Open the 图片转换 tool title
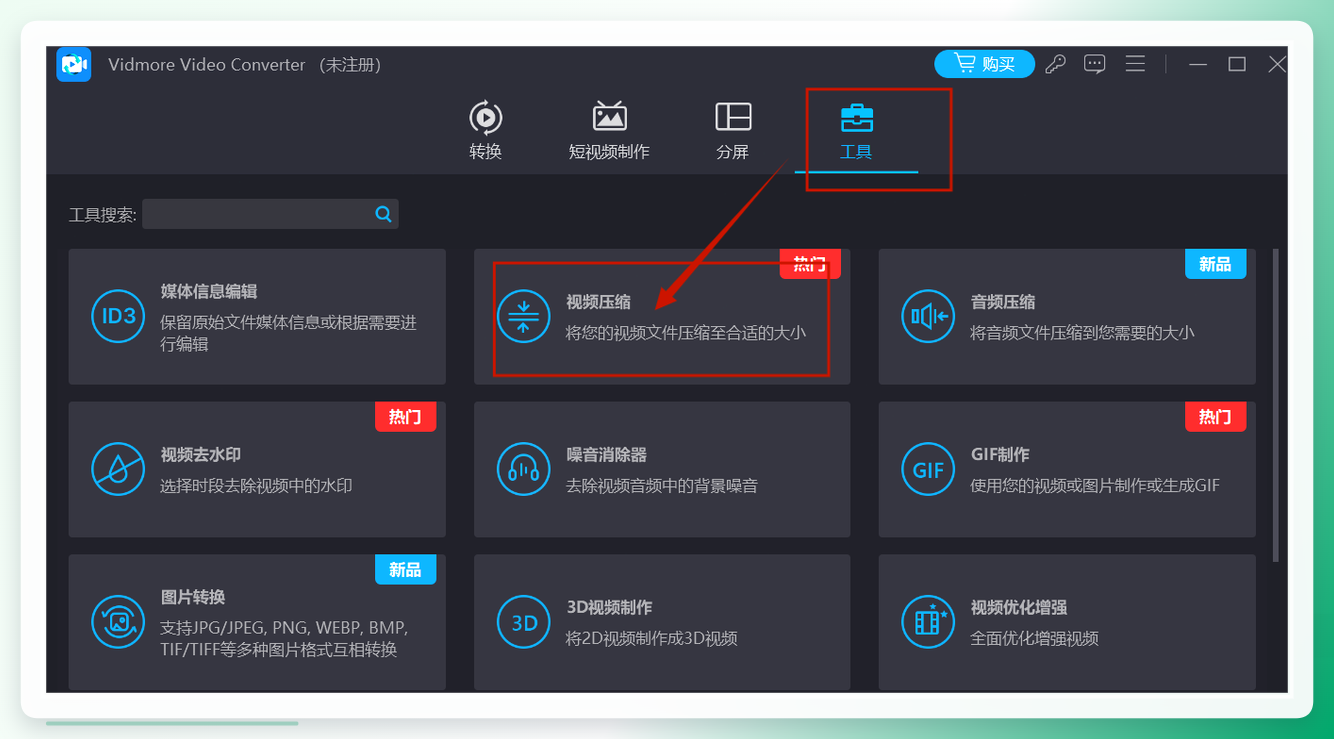1334x739 pixels. click(193, 597)
